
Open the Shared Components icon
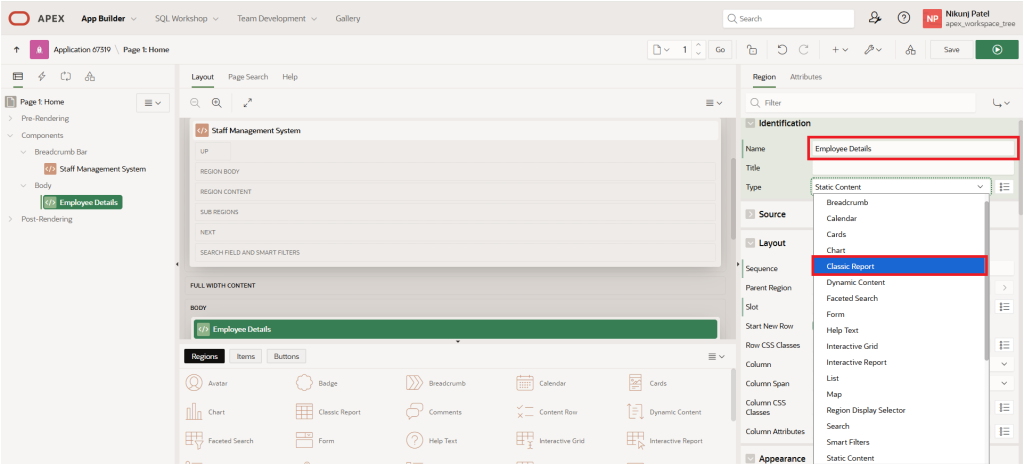coord(909,49)
